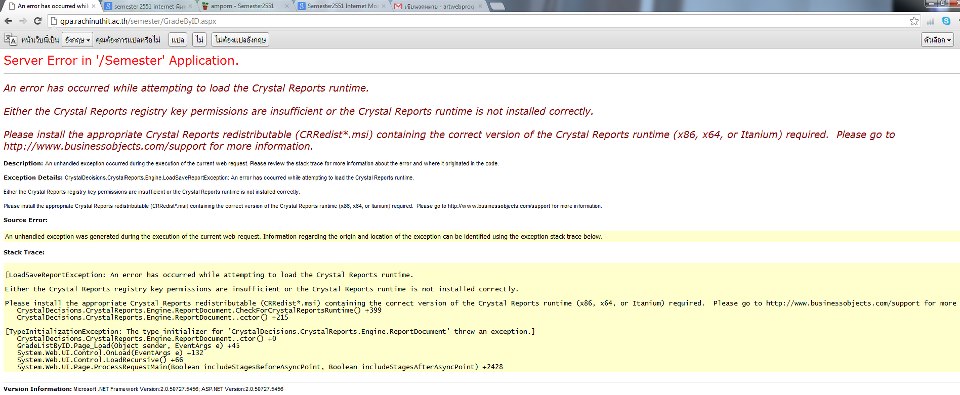Click the signal bars extension icon
This screenshot has height=395, width=960.
(930, 21)
